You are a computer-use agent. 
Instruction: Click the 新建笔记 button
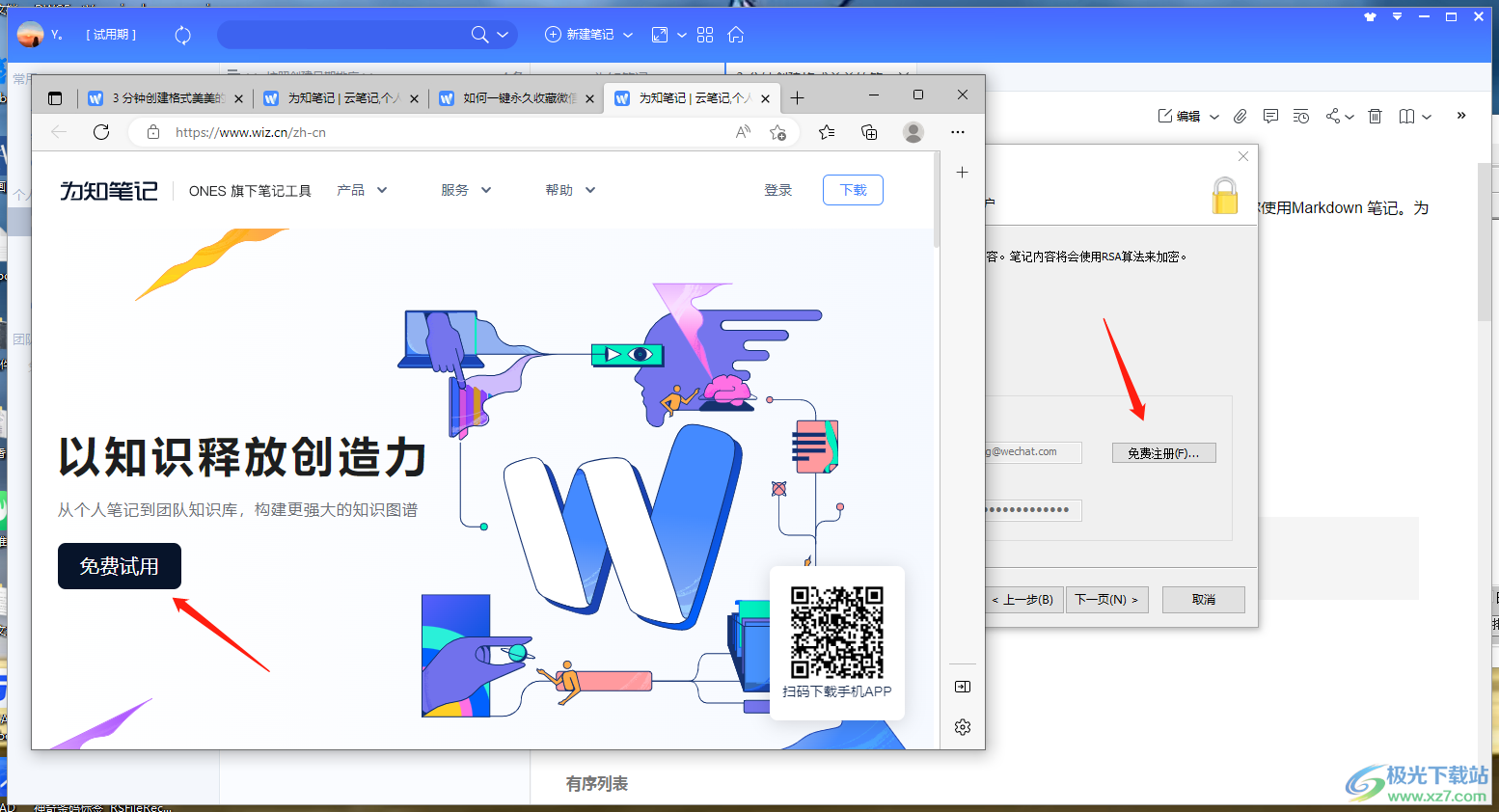pos(580,35)
